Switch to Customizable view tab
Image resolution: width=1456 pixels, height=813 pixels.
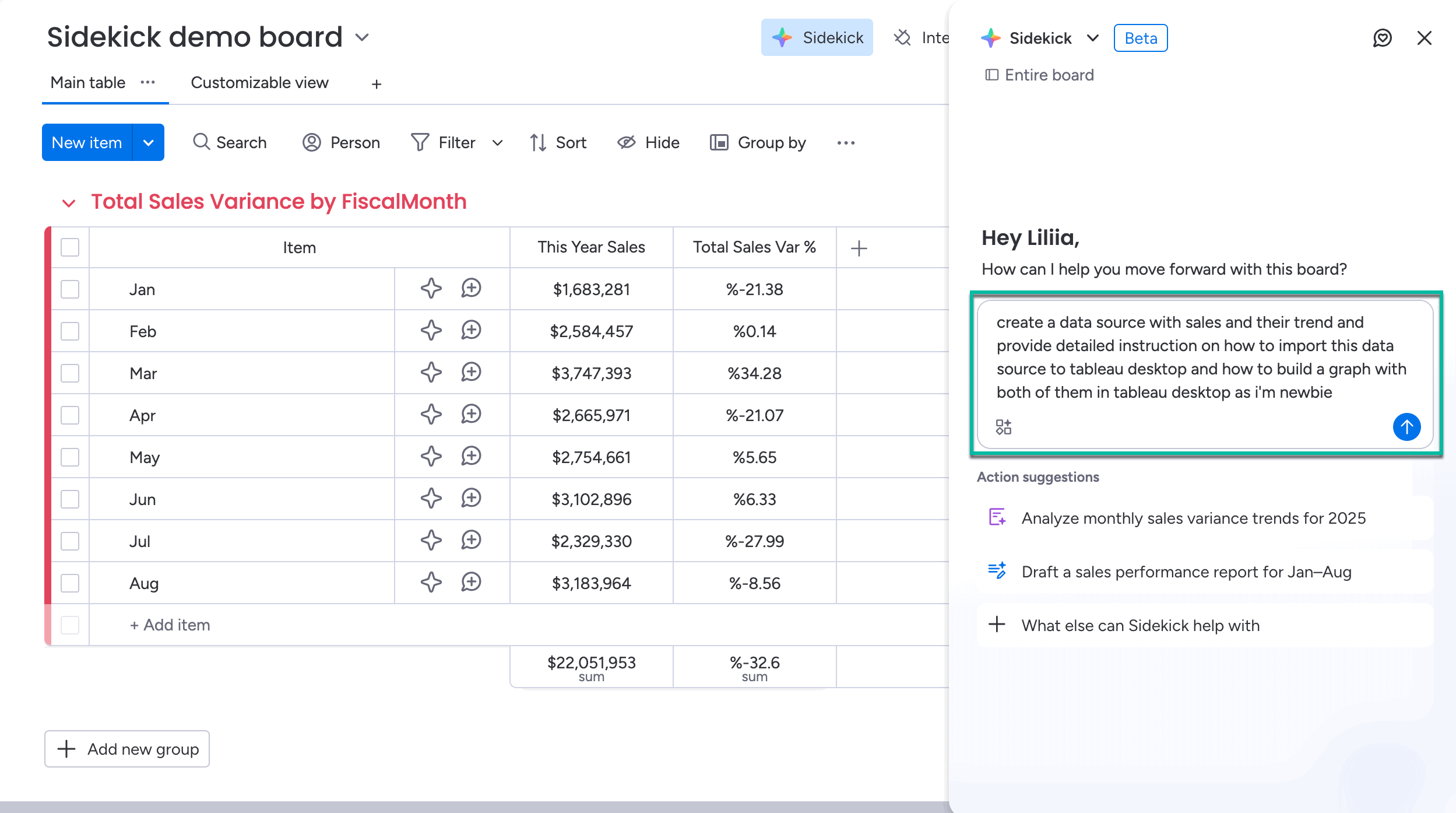tap(259, 83)
